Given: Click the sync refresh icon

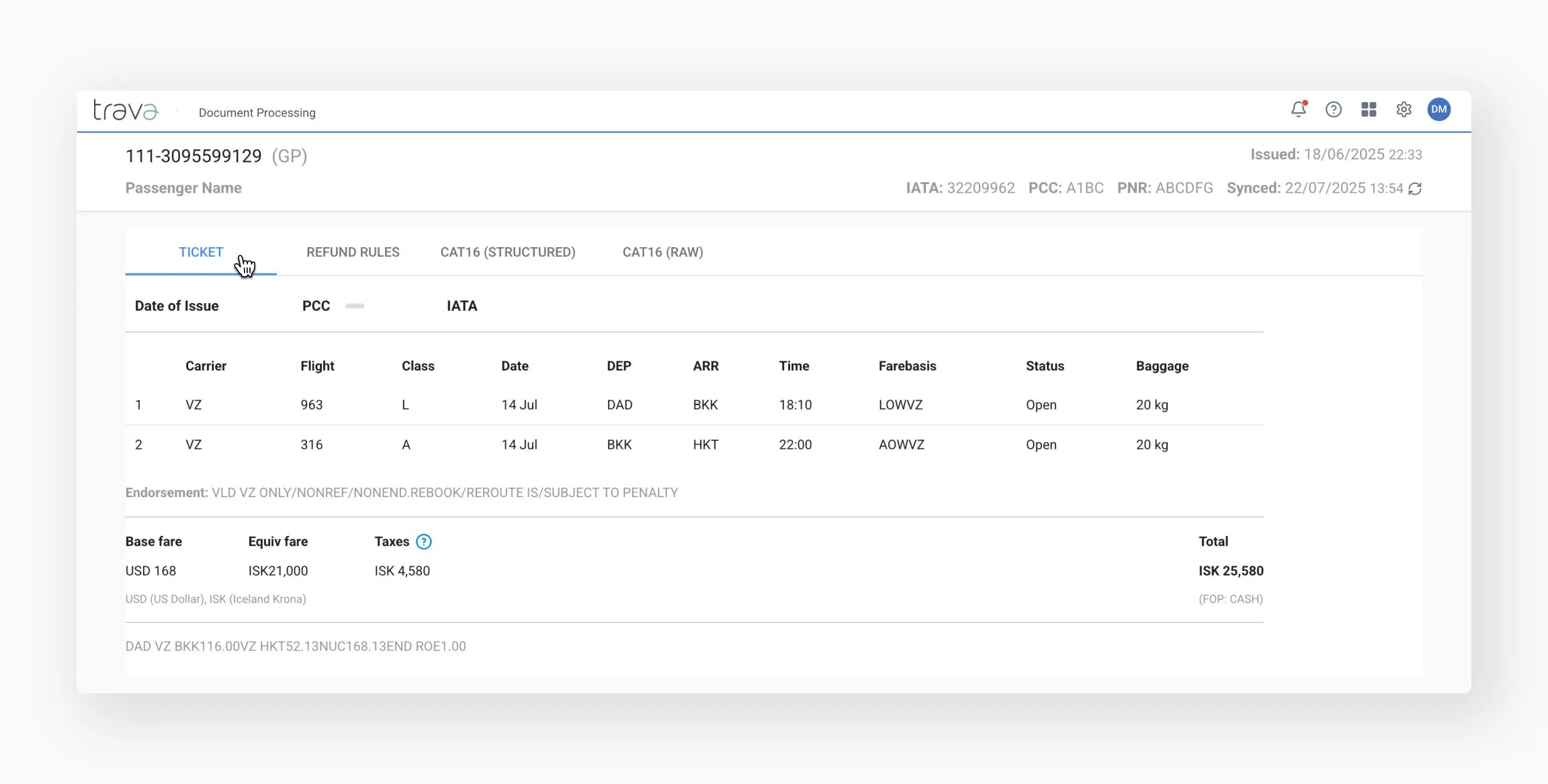Looking at the screenshot, I should pos(1415,189).
